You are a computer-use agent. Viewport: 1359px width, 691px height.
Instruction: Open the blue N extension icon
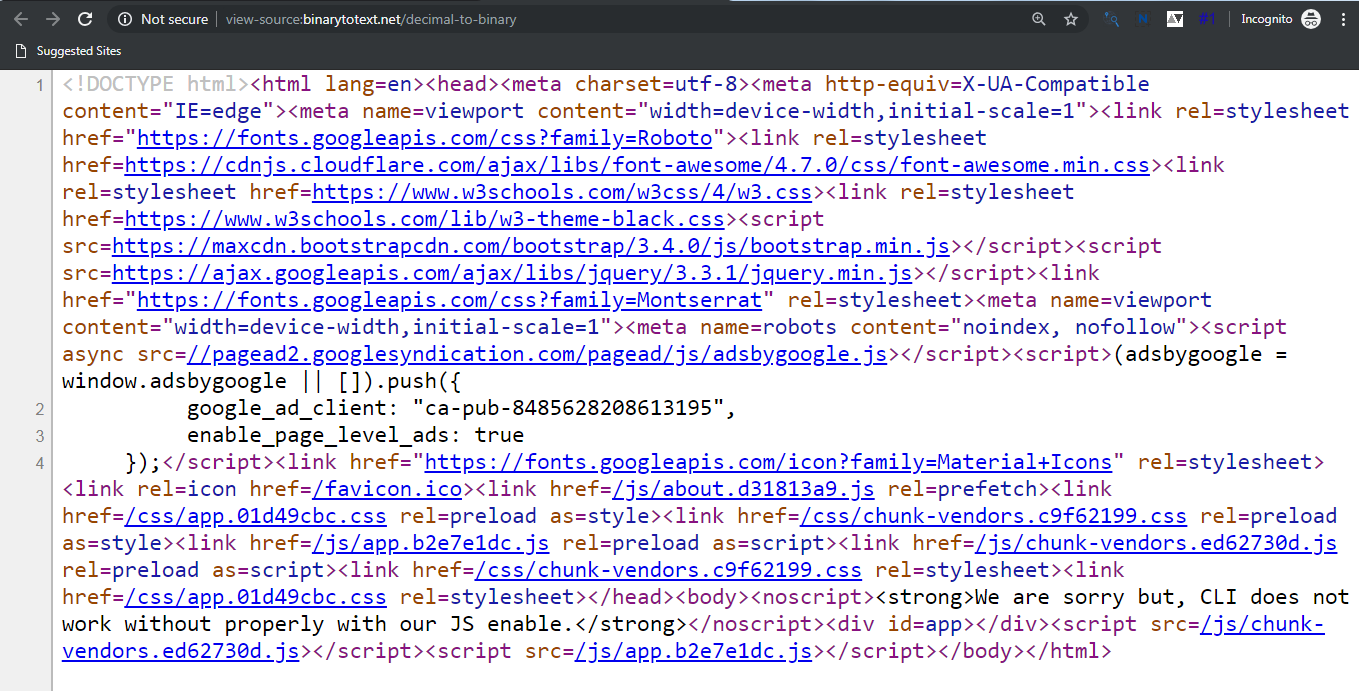pyautogui.click(x=1143, y=19)
